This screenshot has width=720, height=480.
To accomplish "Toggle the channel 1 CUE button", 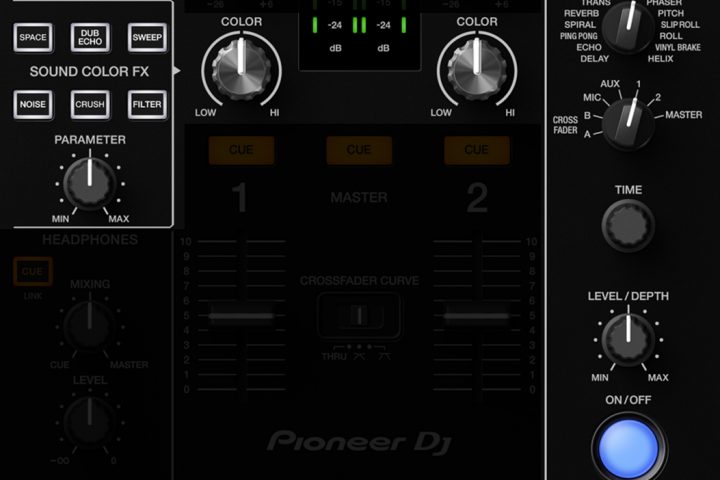I will (x=240, y=150).
